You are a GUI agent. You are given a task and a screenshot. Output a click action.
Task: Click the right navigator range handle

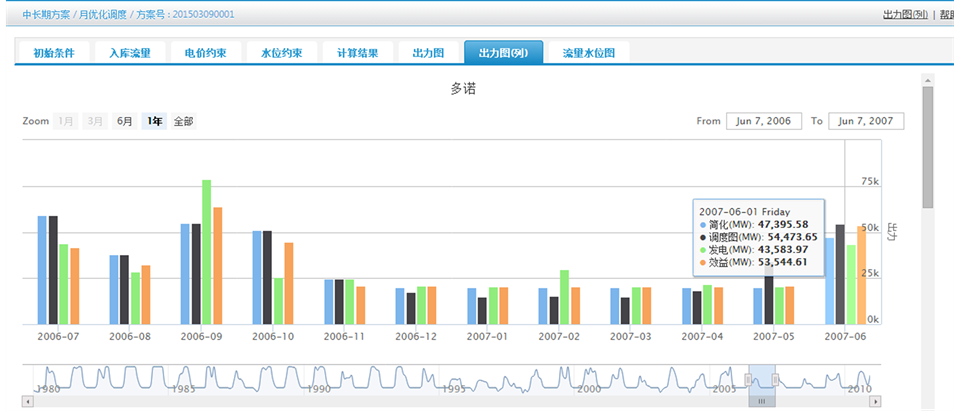point(775,379)
